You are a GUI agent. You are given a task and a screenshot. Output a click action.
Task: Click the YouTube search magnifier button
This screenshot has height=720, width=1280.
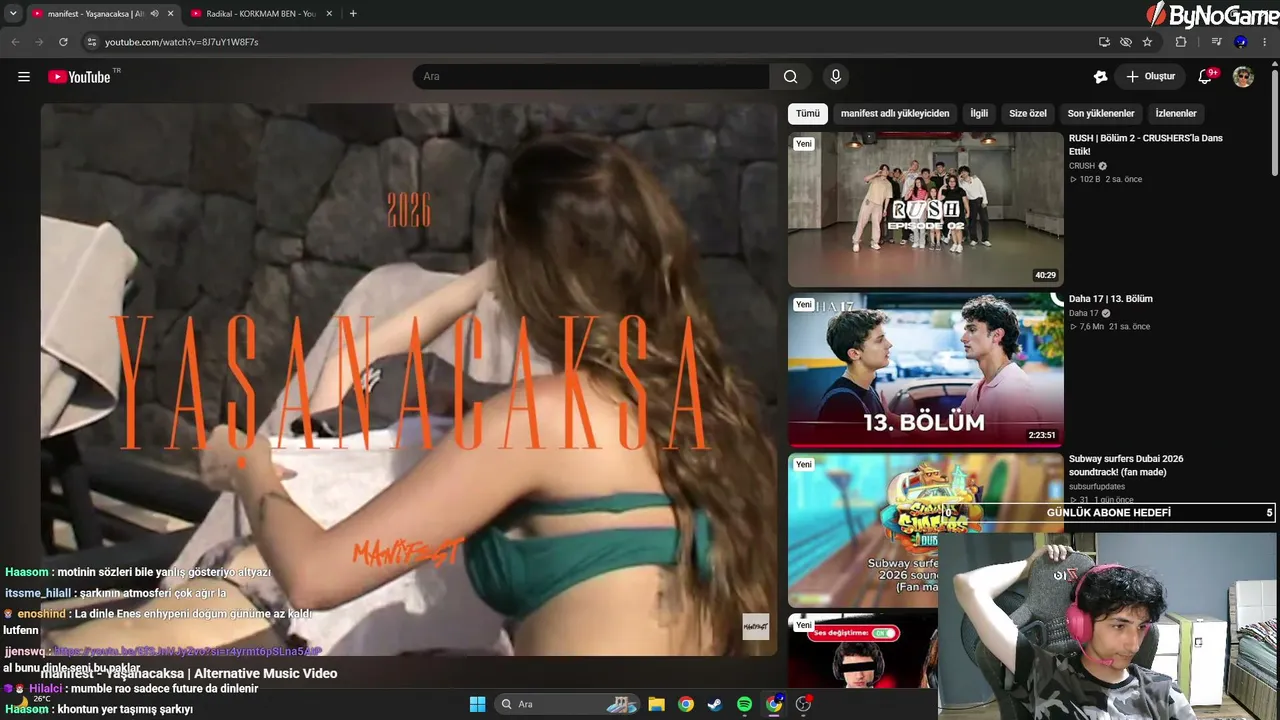pos(790,77)
